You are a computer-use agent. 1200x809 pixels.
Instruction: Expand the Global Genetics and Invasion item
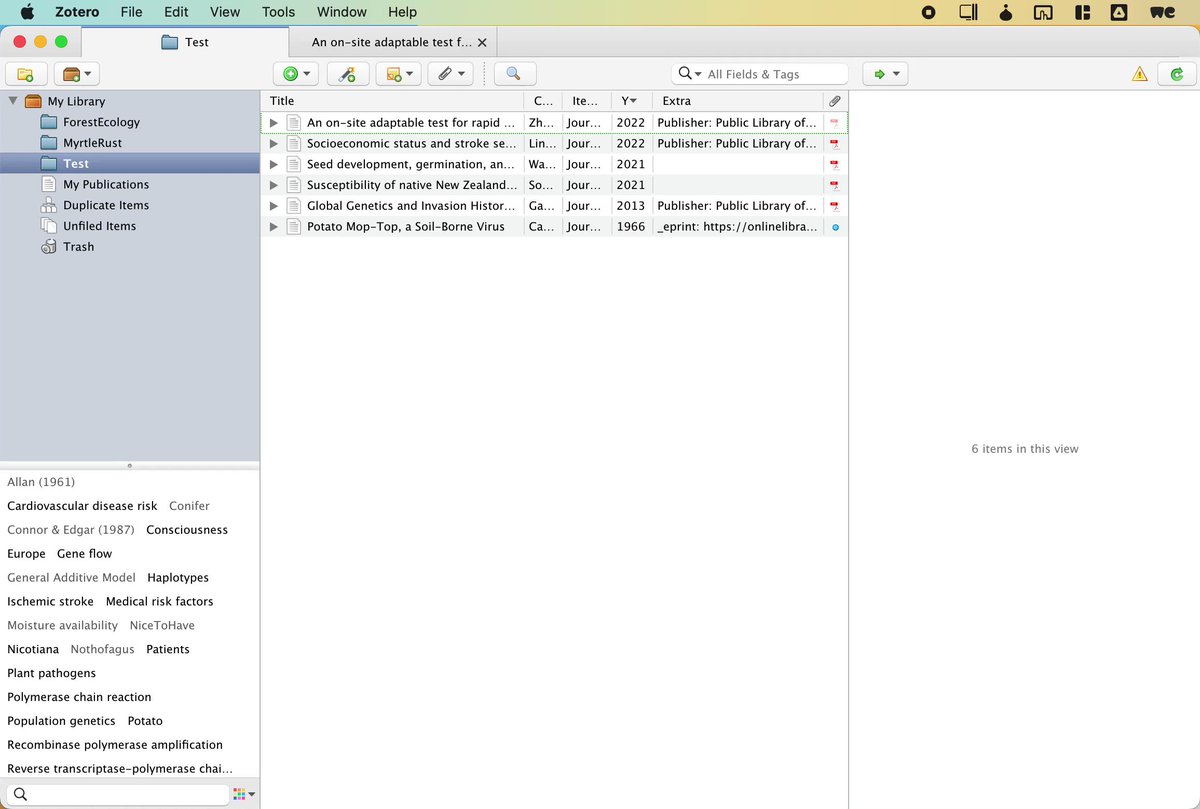[x=274, y=206]
